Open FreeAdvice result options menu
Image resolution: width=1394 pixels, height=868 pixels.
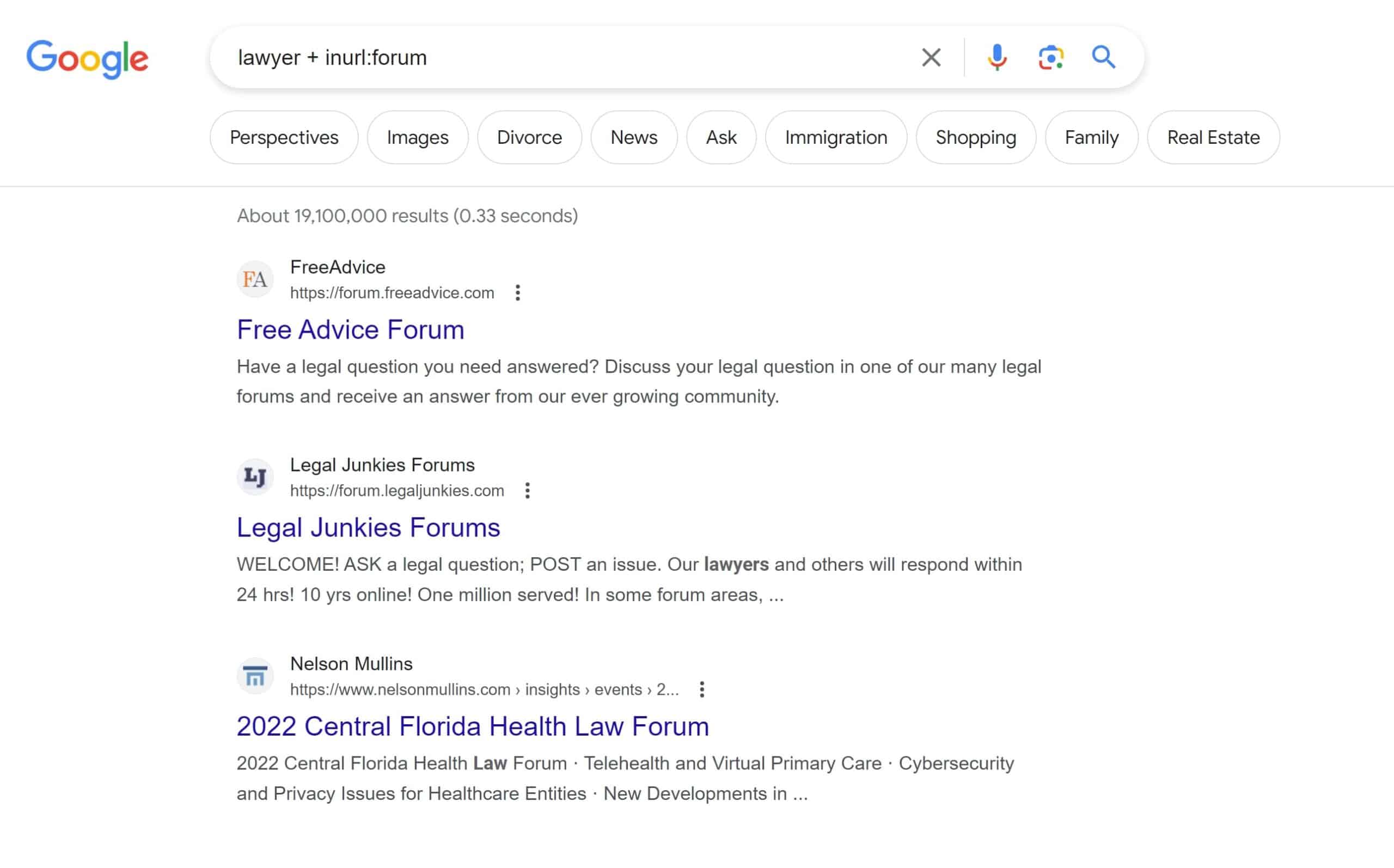pos(518,293)
